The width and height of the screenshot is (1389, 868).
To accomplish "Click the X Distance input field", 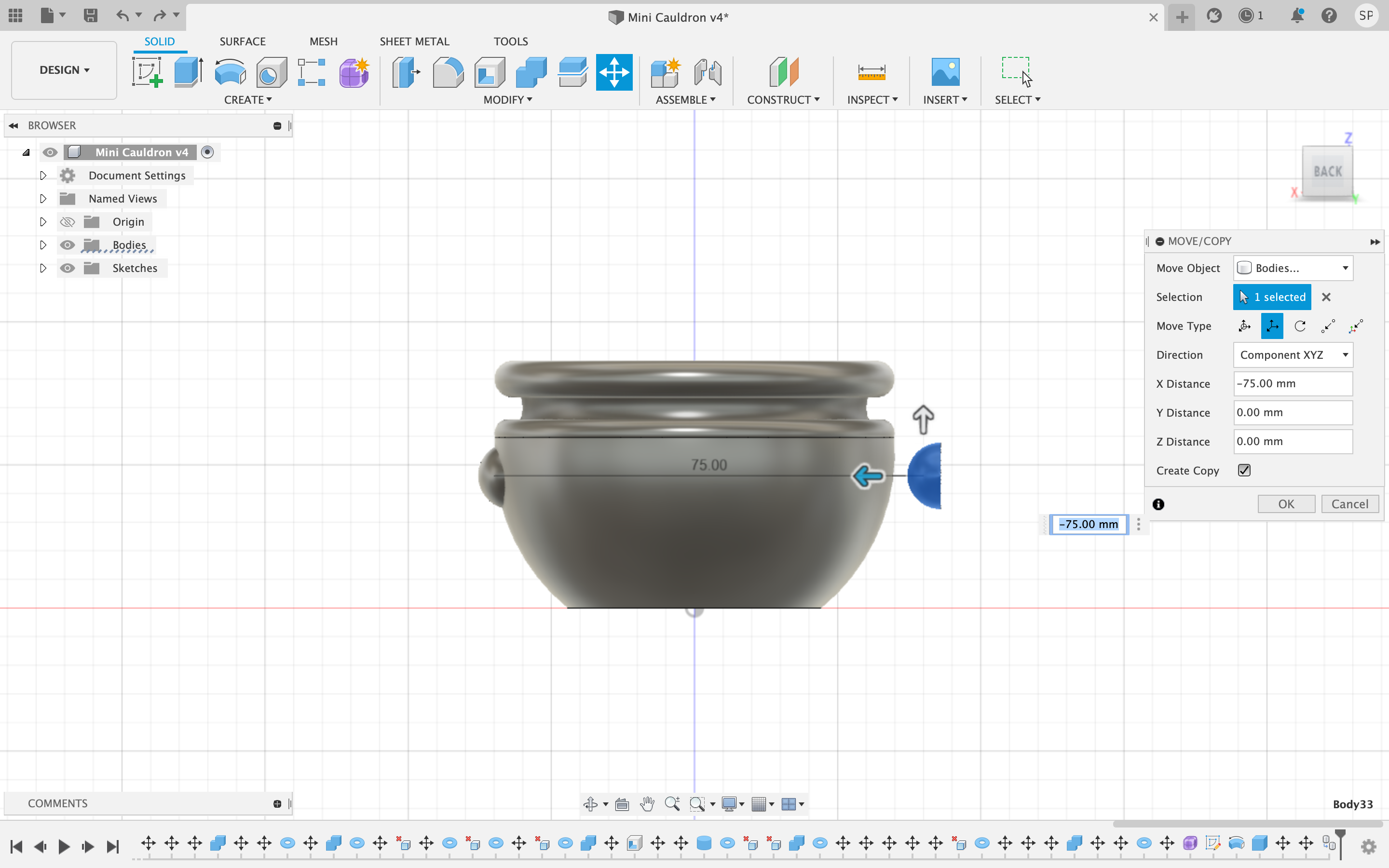I will coord(1291,383).
